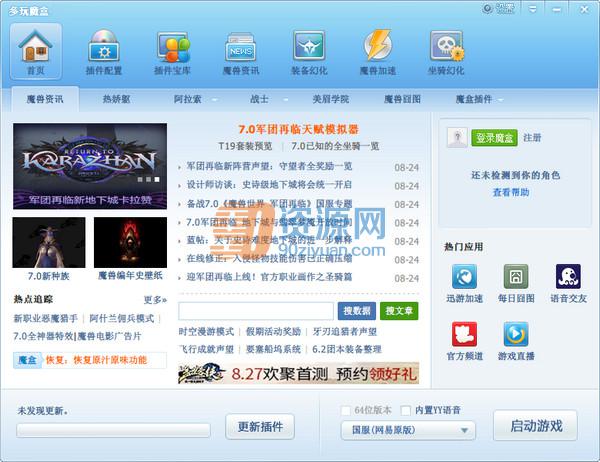Click the 注册 register link
Screen dimensions: 600x462
click(x=532, y=137)
